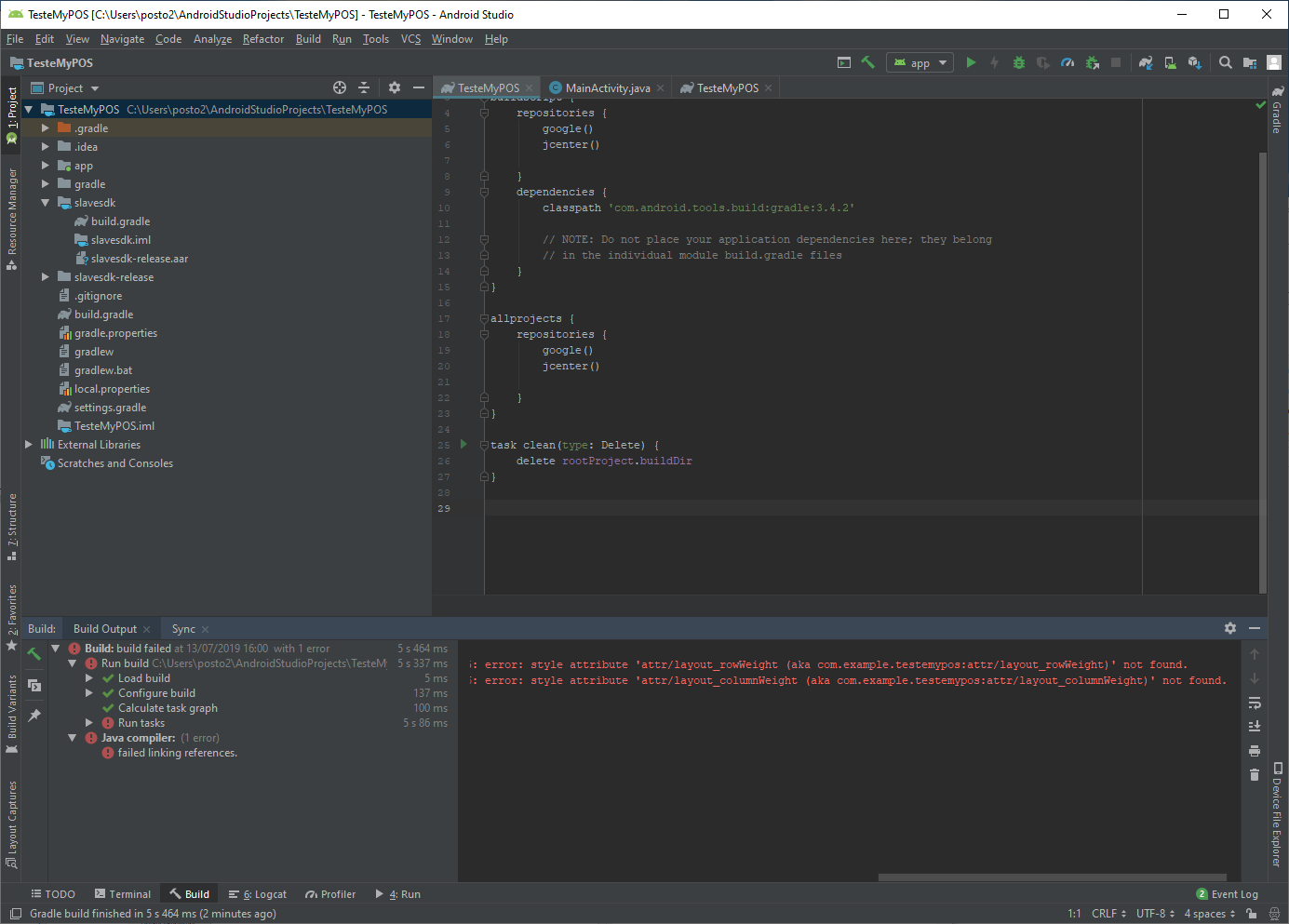Toggle scroll to end in build output
1289x924 pixels.
coord(1254,727)
